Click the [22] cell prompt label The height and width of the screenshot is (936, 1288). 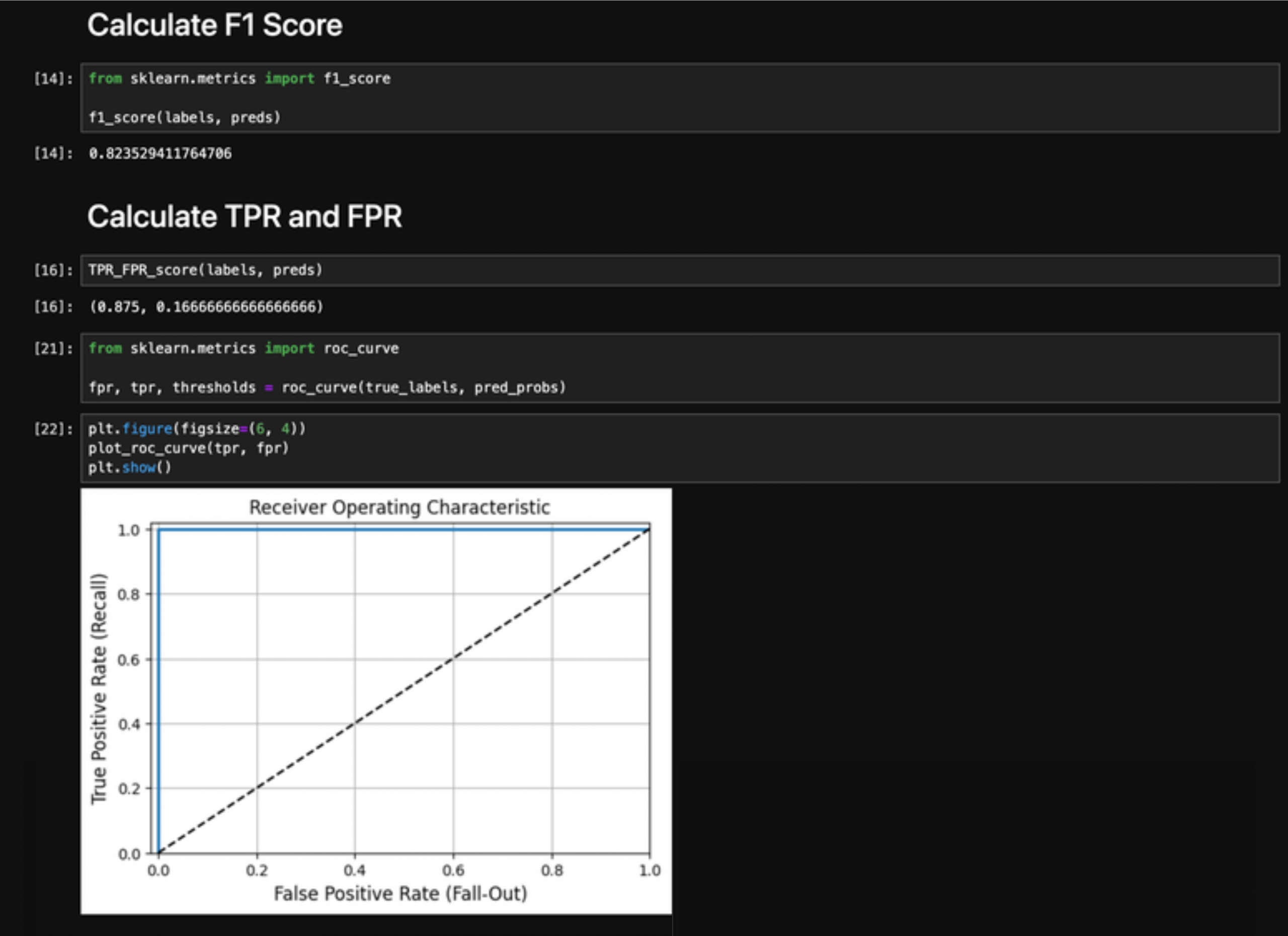53,429
